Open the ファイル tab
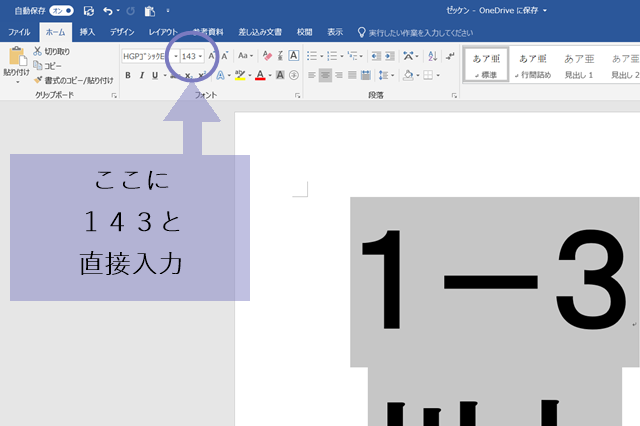Screen dimensions: 640x426 19,32
